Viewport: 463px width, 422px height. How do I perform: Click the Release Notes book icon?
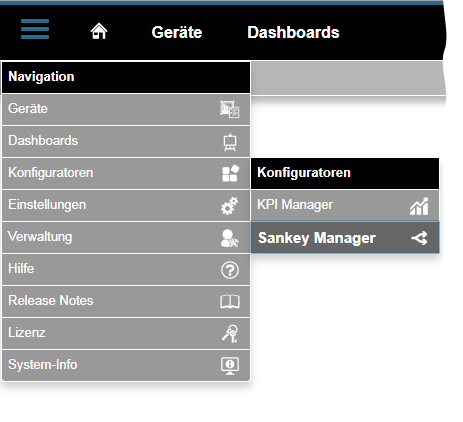tap(230, 302)
